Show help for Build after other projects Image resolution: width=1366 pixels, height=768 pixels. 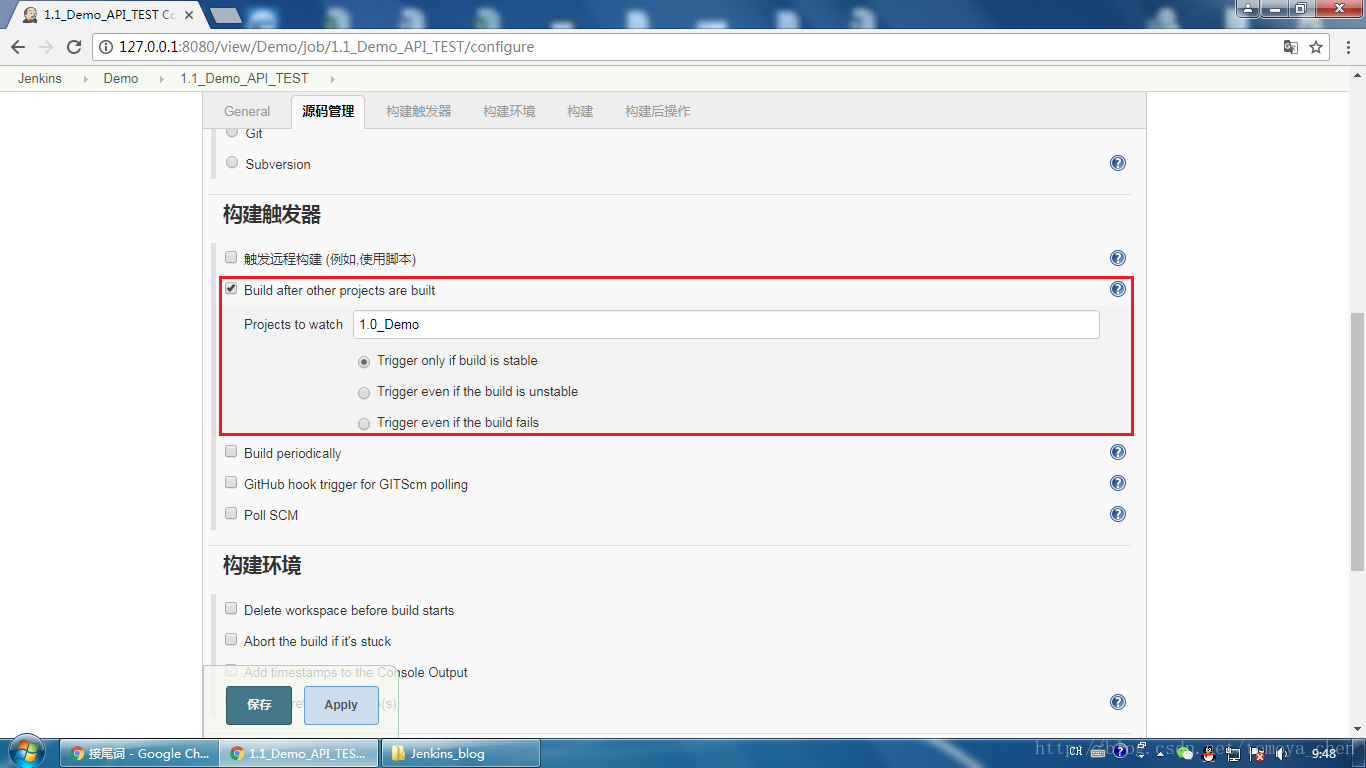(x=1118, y=289)
